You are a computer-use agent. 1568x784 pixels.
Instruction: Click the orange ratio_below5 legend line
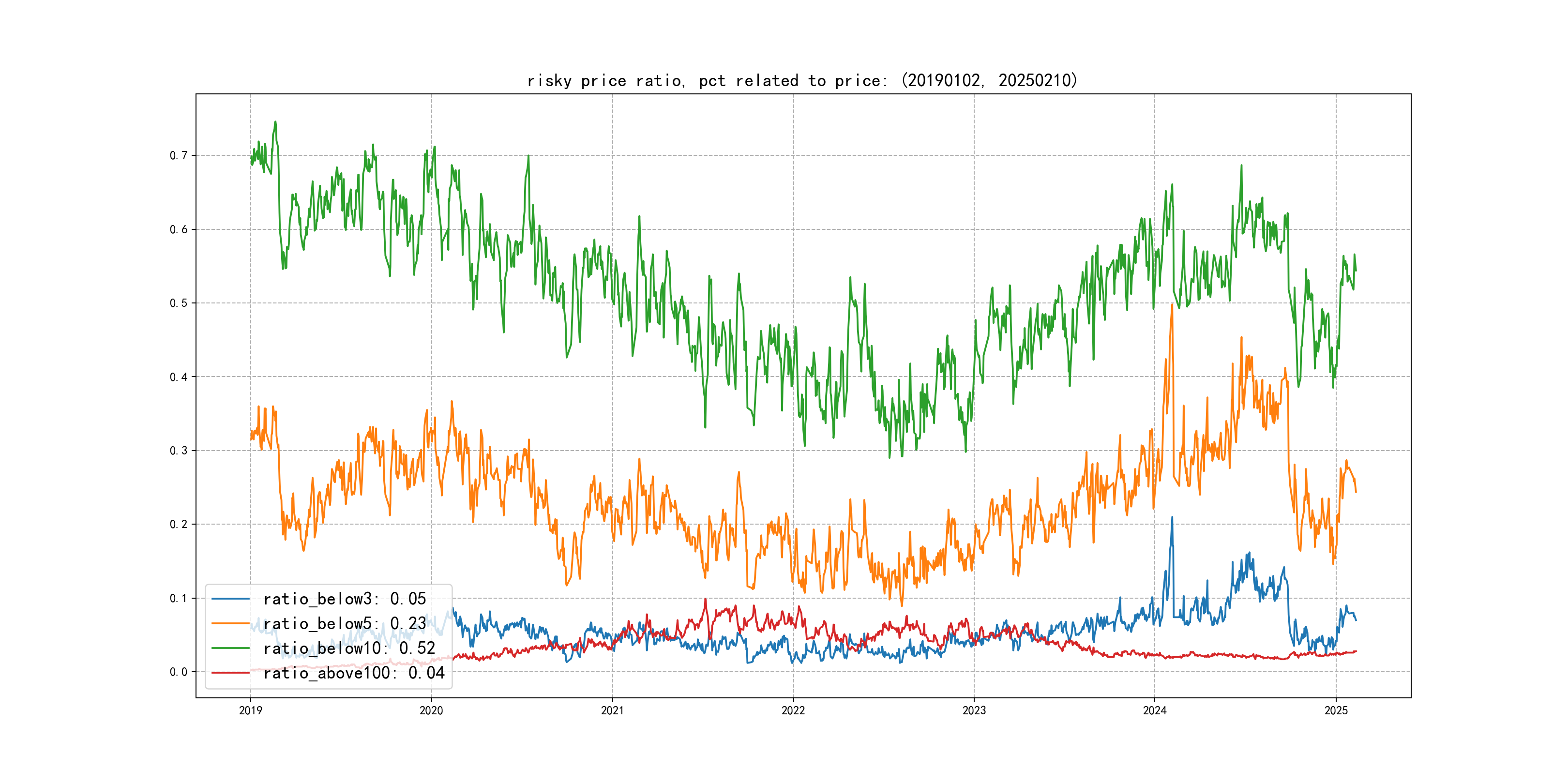click(230, 623)
